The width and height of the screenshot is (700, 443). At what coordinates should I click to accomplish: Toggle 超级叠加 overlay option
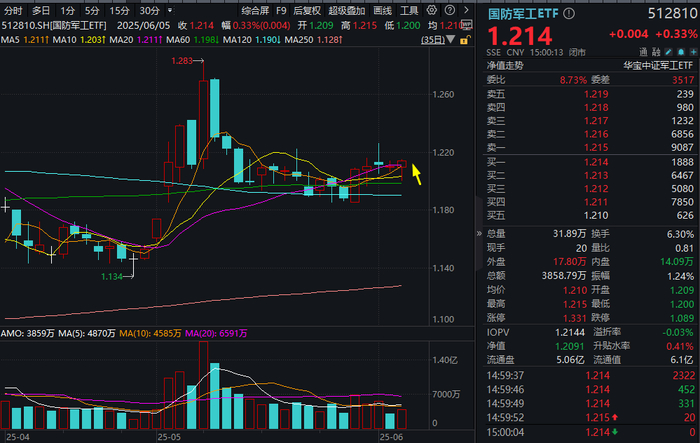[x=346, y=10]
